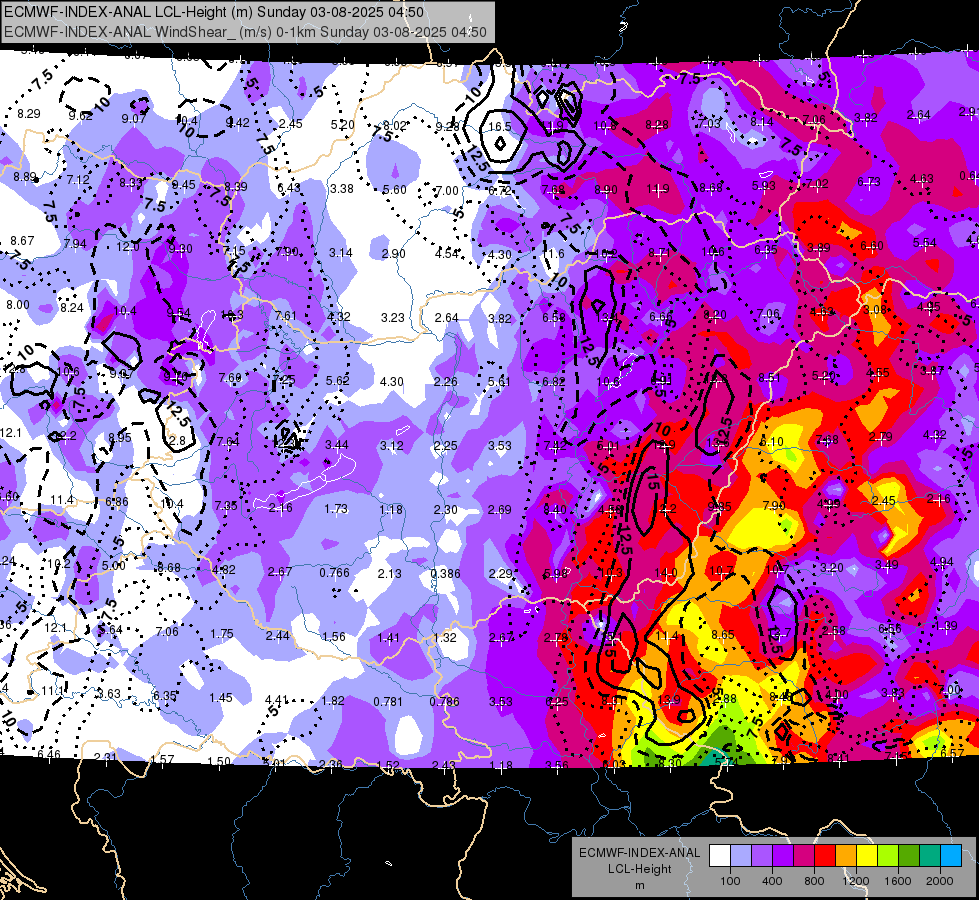The width and height of the screenshot is (979, 900).
Task: Click the wind shear value 5.00 on the map
Action: click(114, 566)
